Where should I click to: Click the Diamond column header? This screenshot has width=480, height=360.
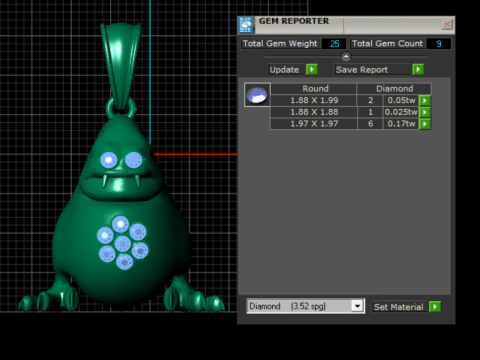tap(394, 89)
